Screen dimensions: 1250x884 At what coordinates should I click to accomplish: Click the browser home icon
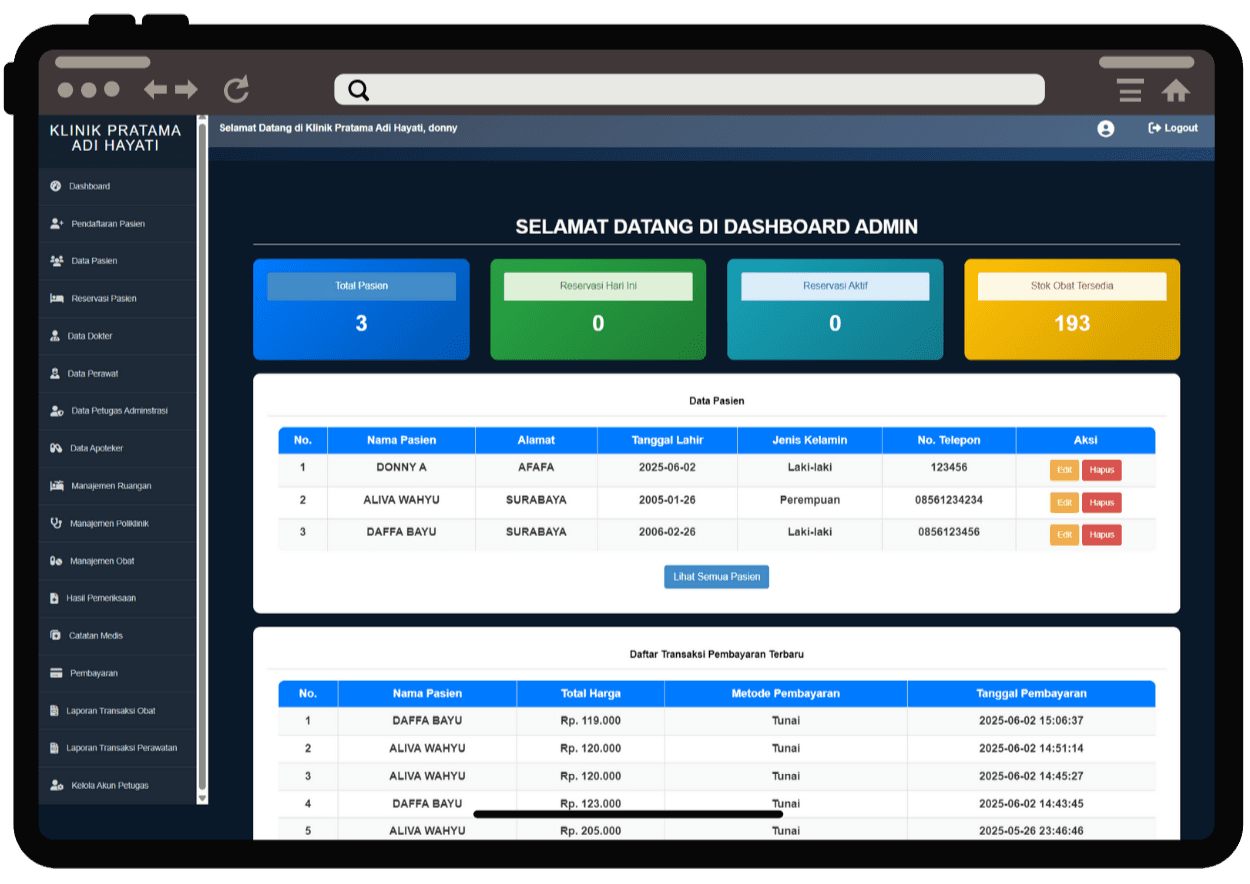click(x=1175, y=91)
